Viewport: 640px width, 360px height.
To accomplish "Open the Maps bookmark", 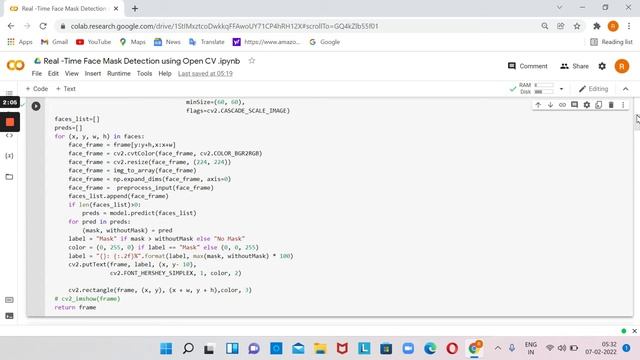I will point(133,42).
